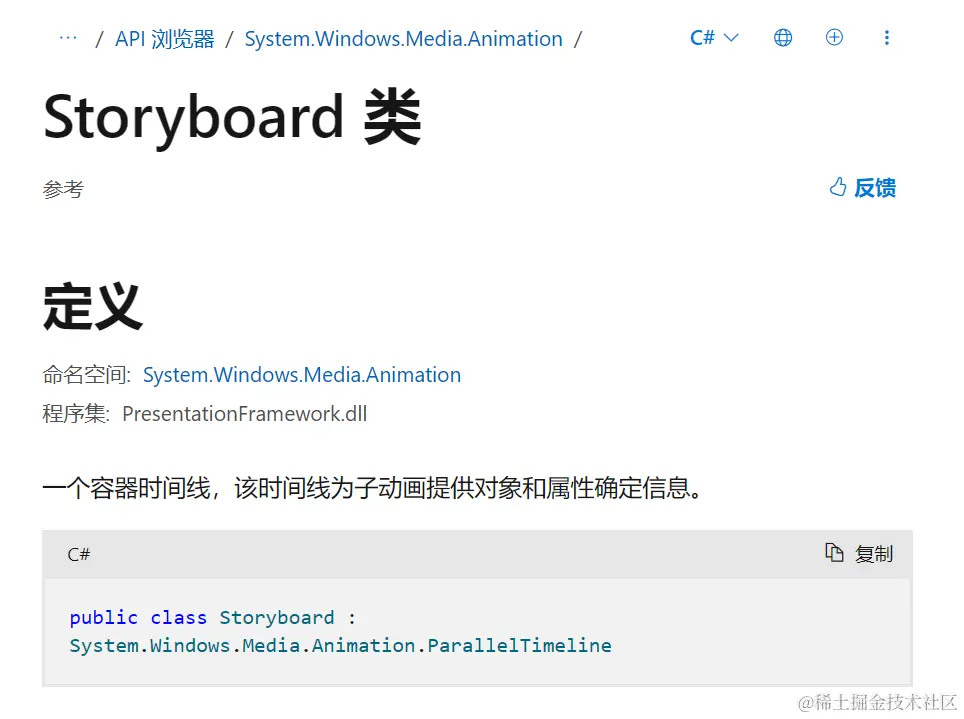Viewport: 964px width, 719px height.
Task: Click the circled plus add icon
Action: pyautogui.click(x=834, y=38)
